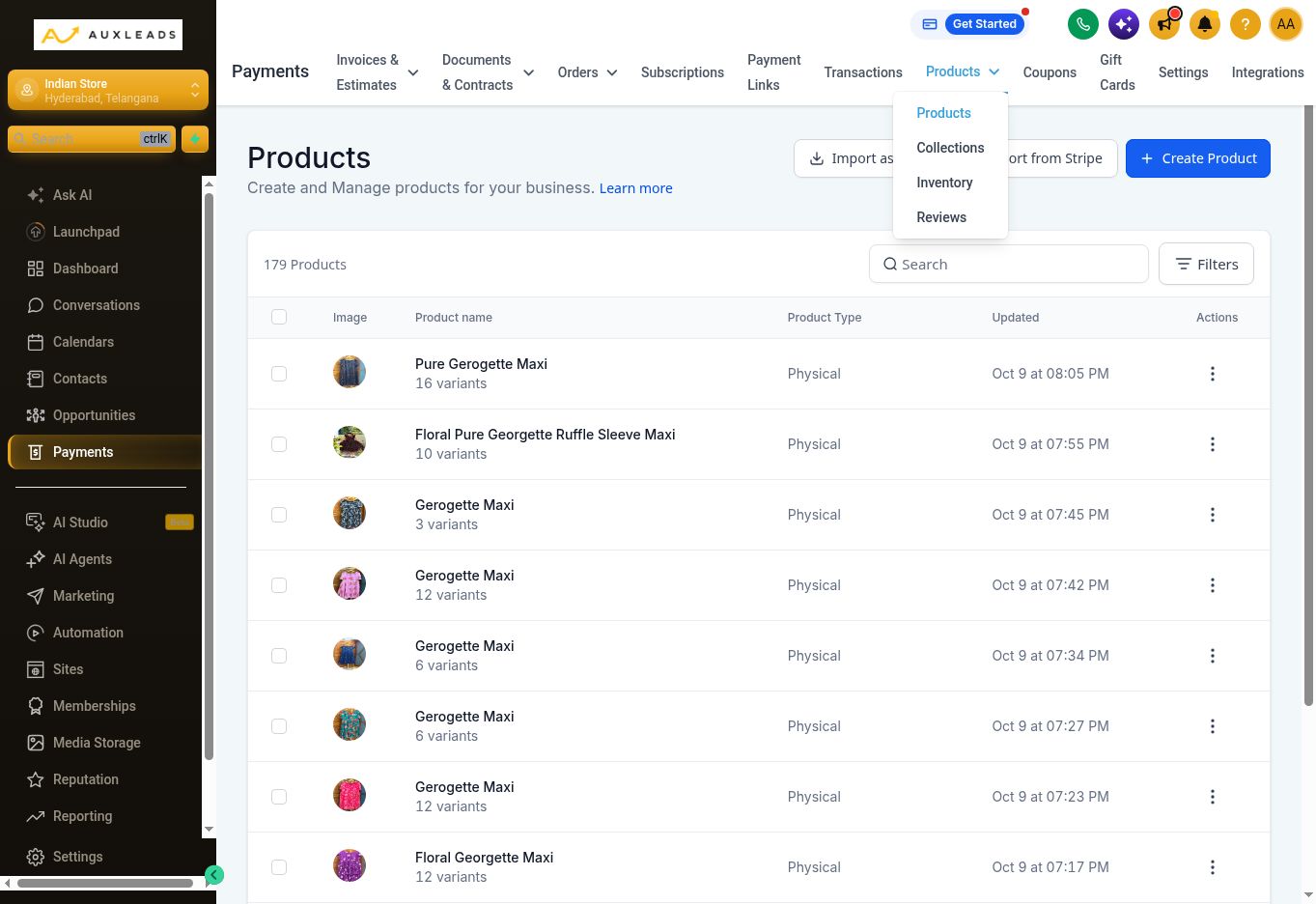Check the Gerogette Maxi 3 variants row
Viewport: 1316px width, 904px height.
[x=279, y=515]
